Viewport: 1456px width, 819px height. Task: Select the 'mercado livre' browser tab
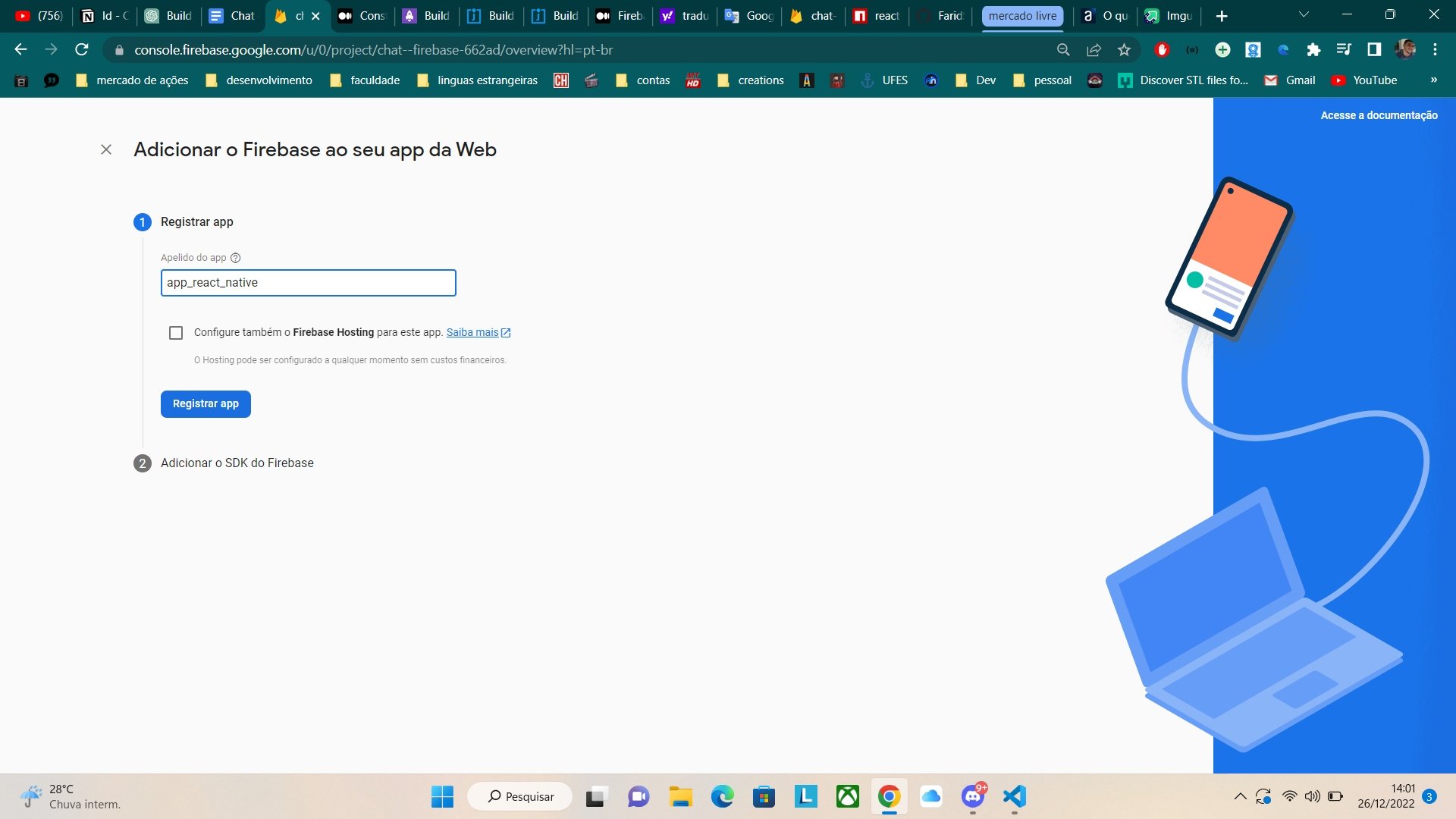tap(1021, 15)
